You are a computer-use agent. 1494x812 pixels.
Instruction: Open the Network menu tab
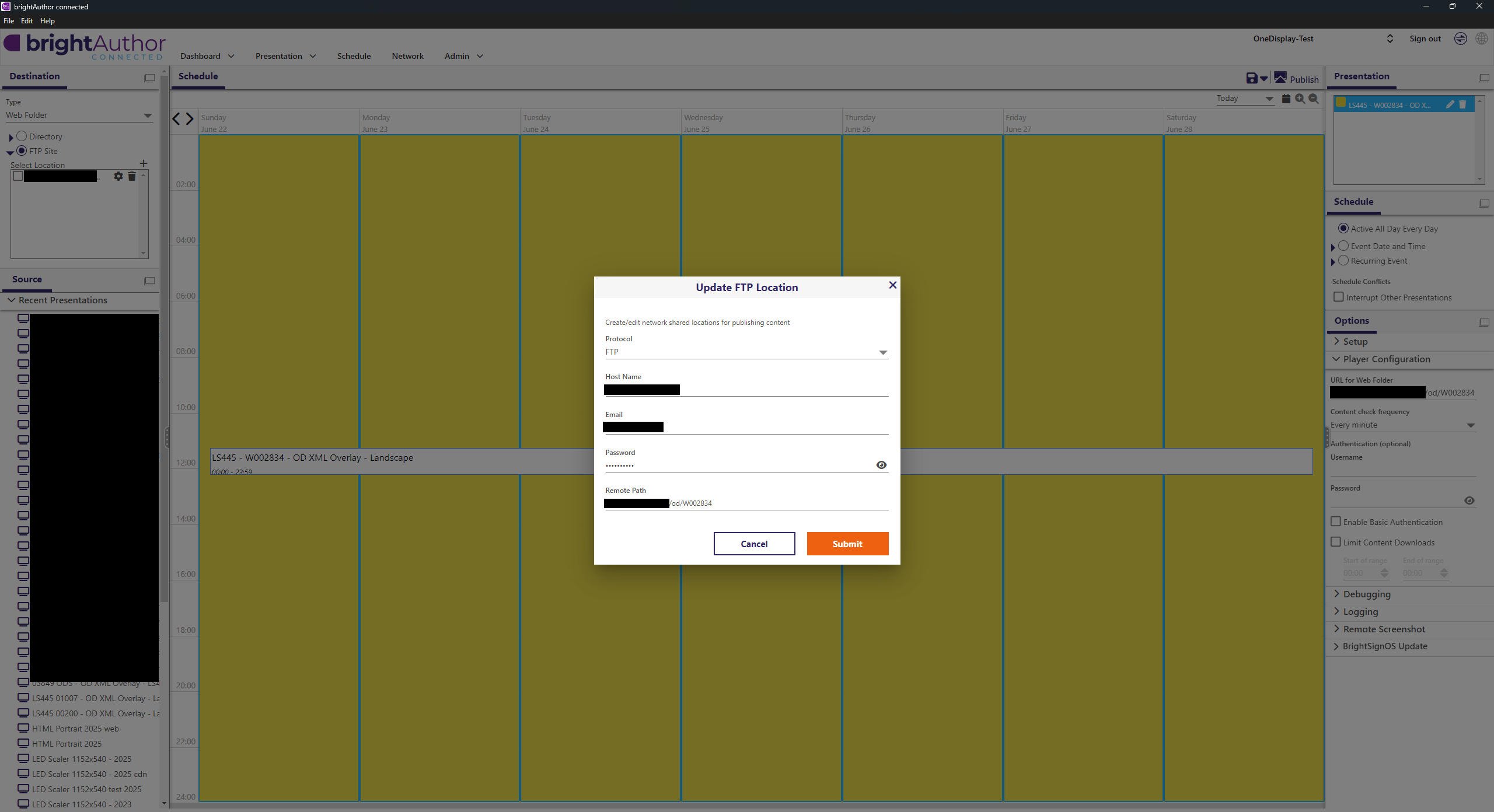coord(407,56)
